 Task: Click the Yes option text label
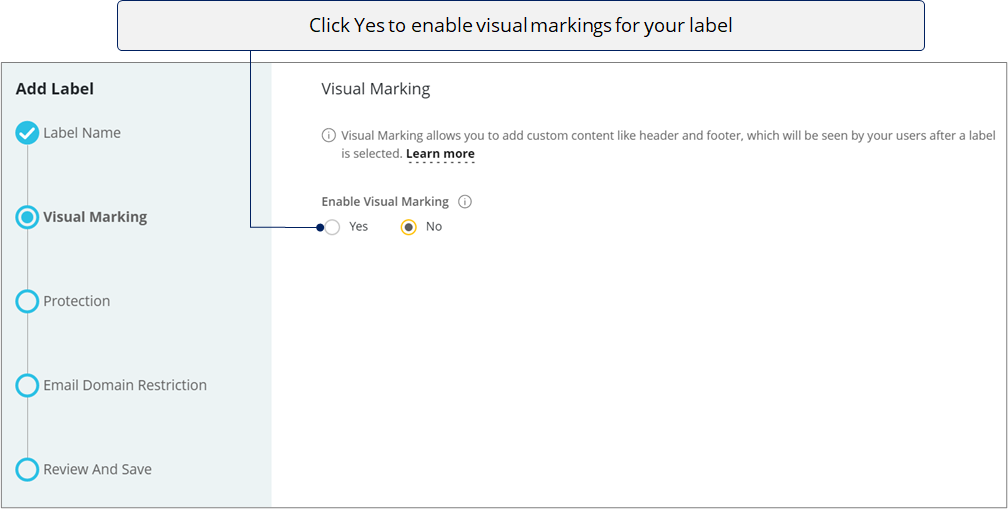pos(359,227)
